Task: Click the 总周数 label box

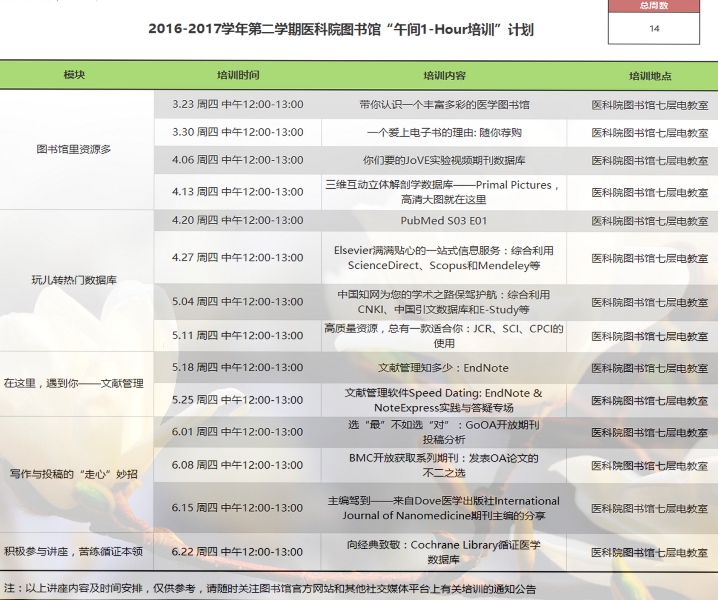Action: click(654, 6)
